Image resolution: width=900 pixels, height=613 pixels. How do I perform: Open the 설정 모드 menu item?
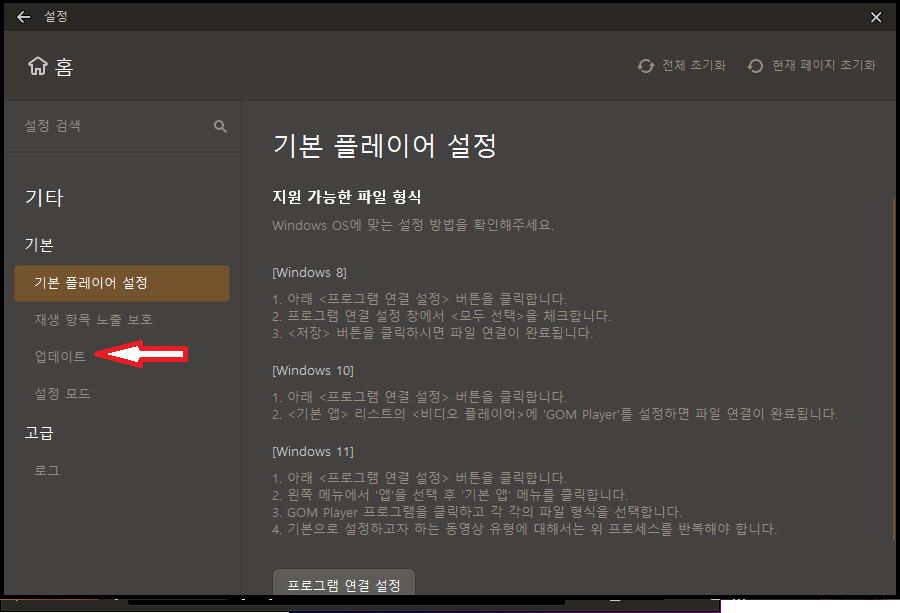[63, 394]
